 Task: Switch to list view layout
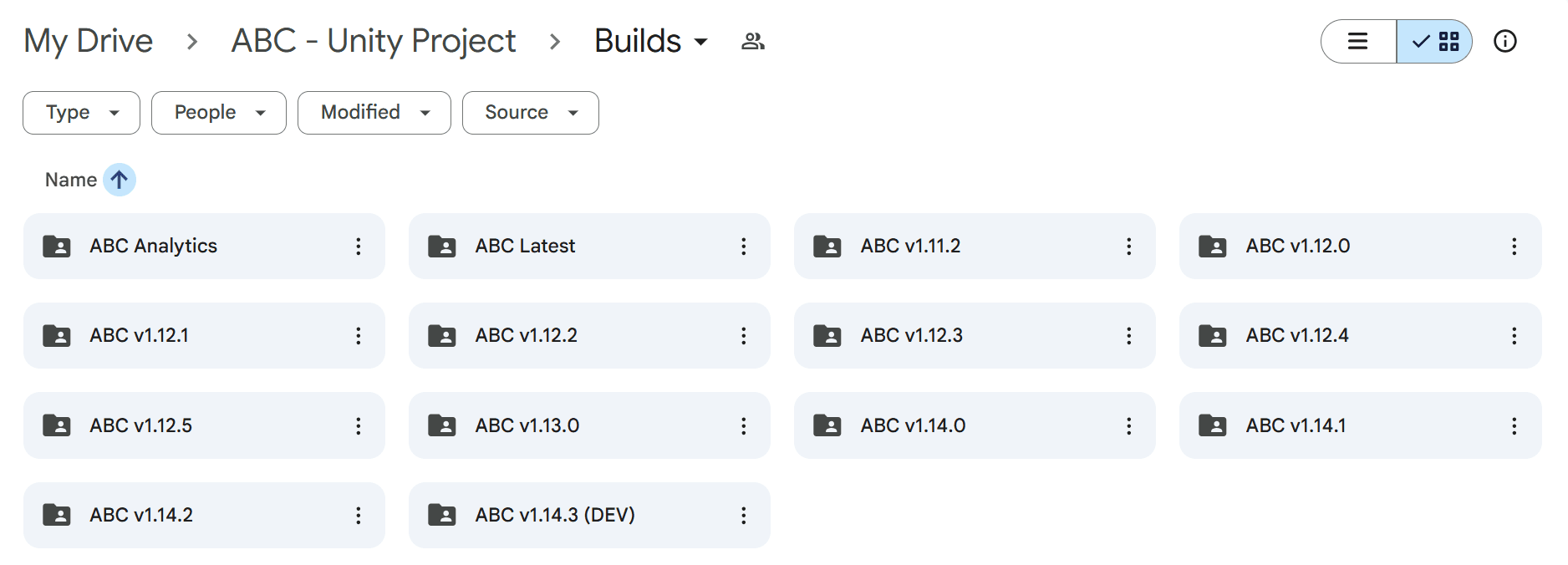click(1357, 40)
